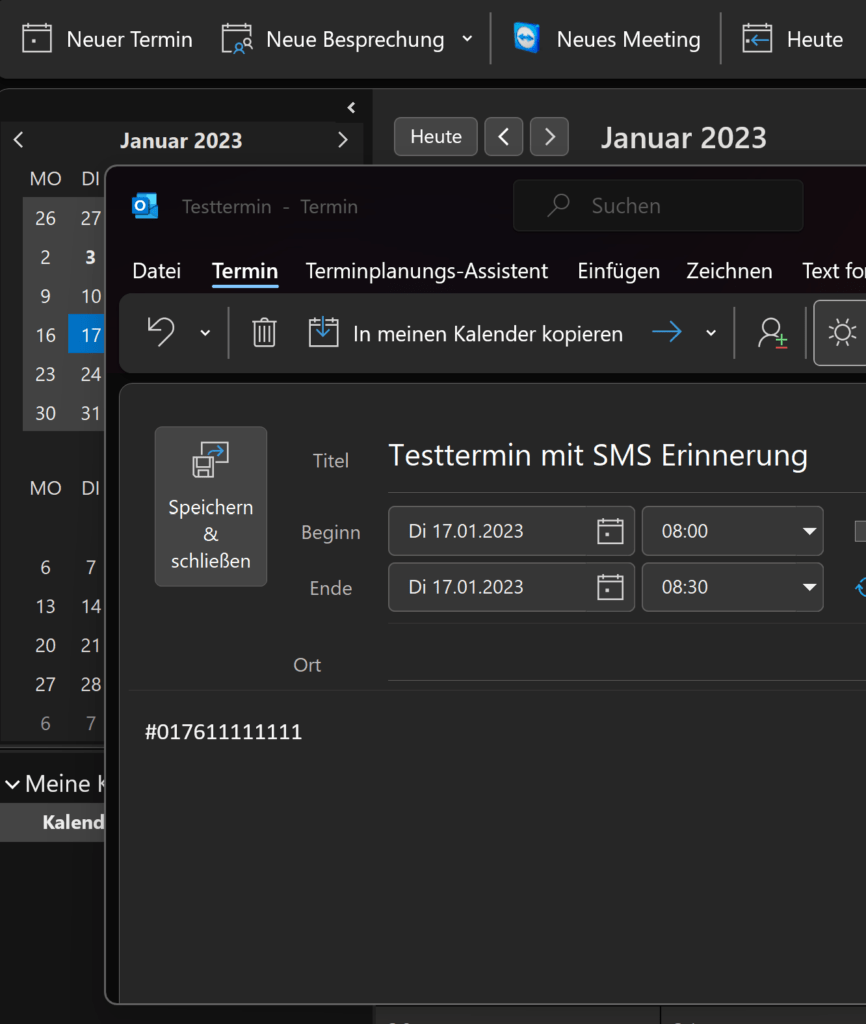This screenshot has height=1024, width=866.
Task: Click the Heute button in calendar view
Action: point(436,136)
